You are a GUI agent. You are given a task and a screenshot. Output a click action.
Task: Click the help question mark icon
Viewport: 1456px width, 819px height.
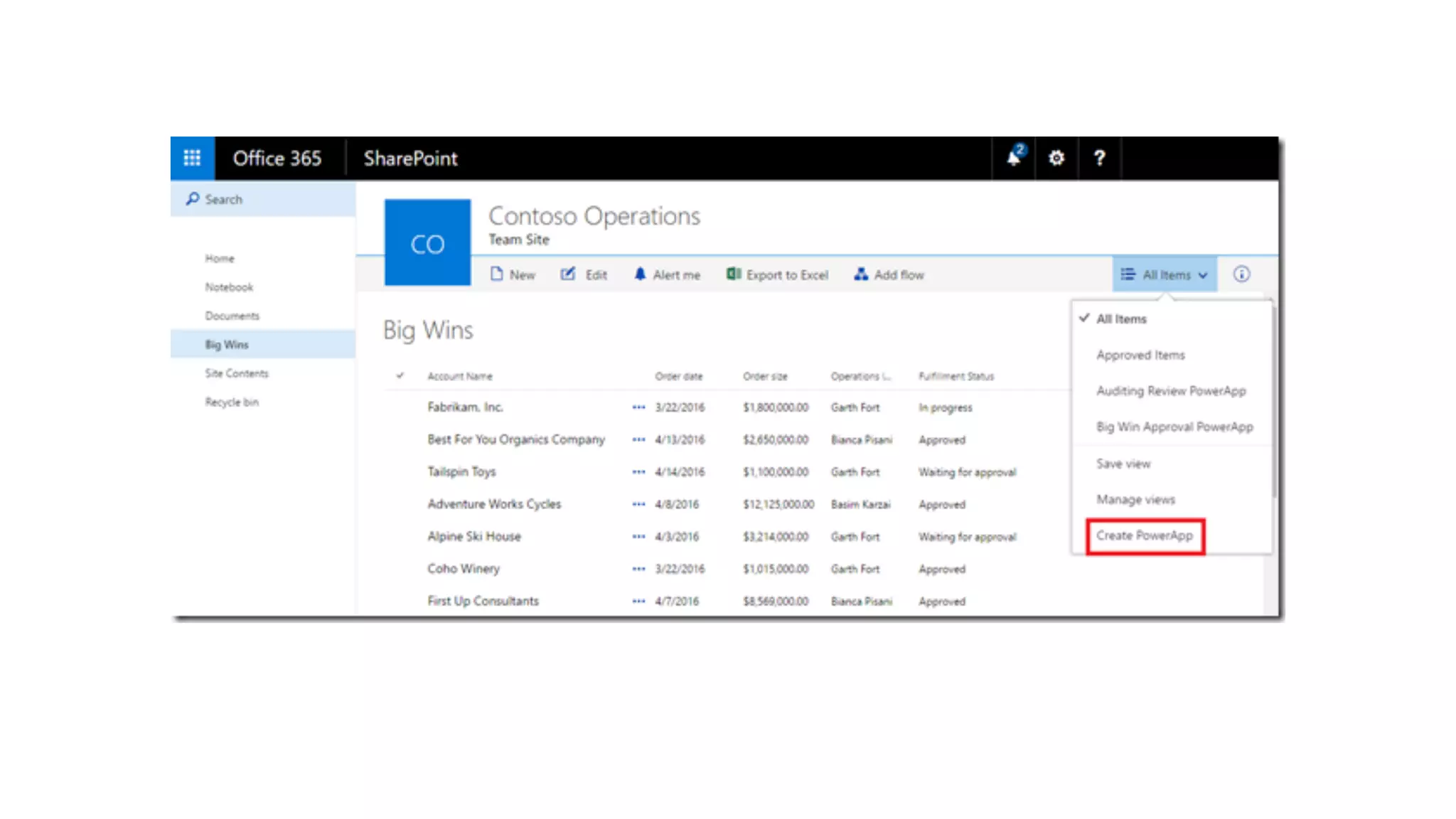point(1099,158)
